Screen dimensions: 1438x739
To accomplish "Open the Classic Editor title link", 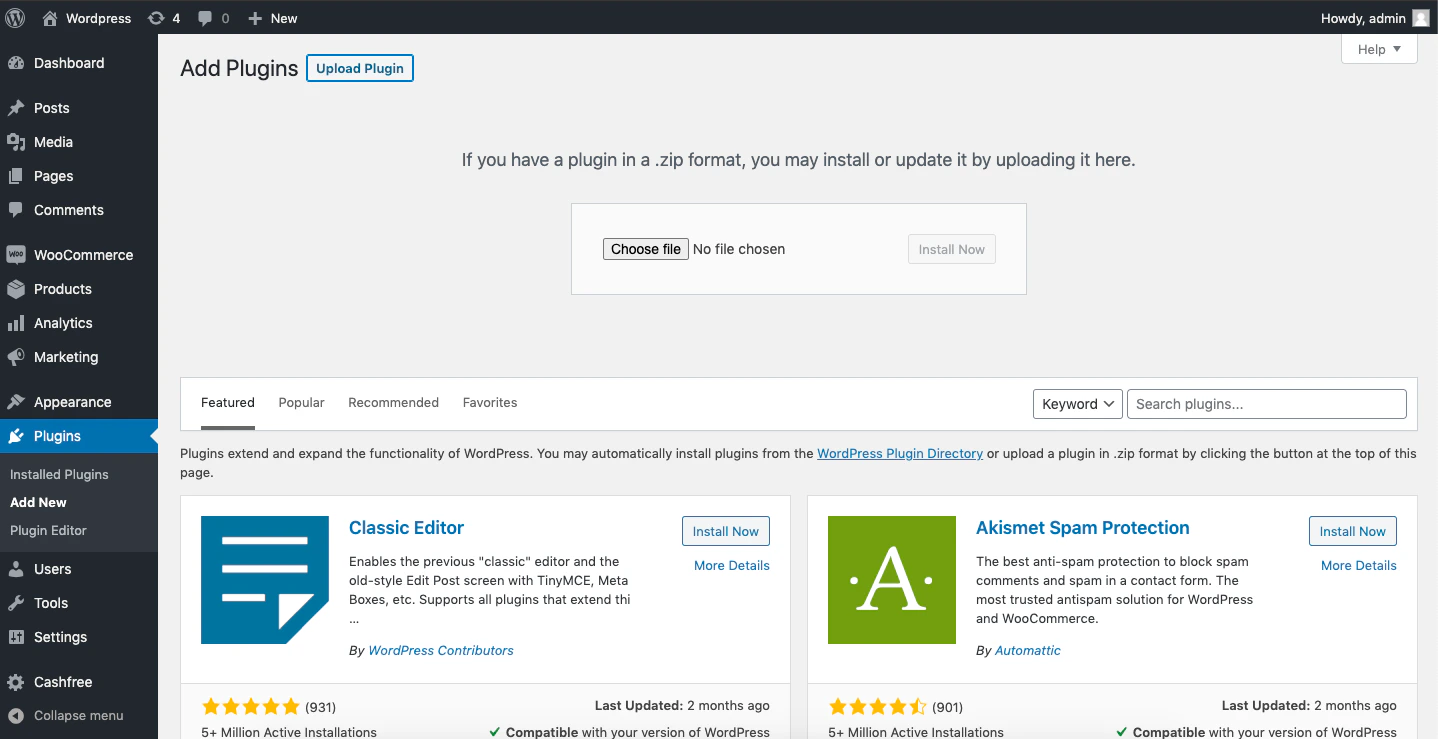I will click(407, 528).
